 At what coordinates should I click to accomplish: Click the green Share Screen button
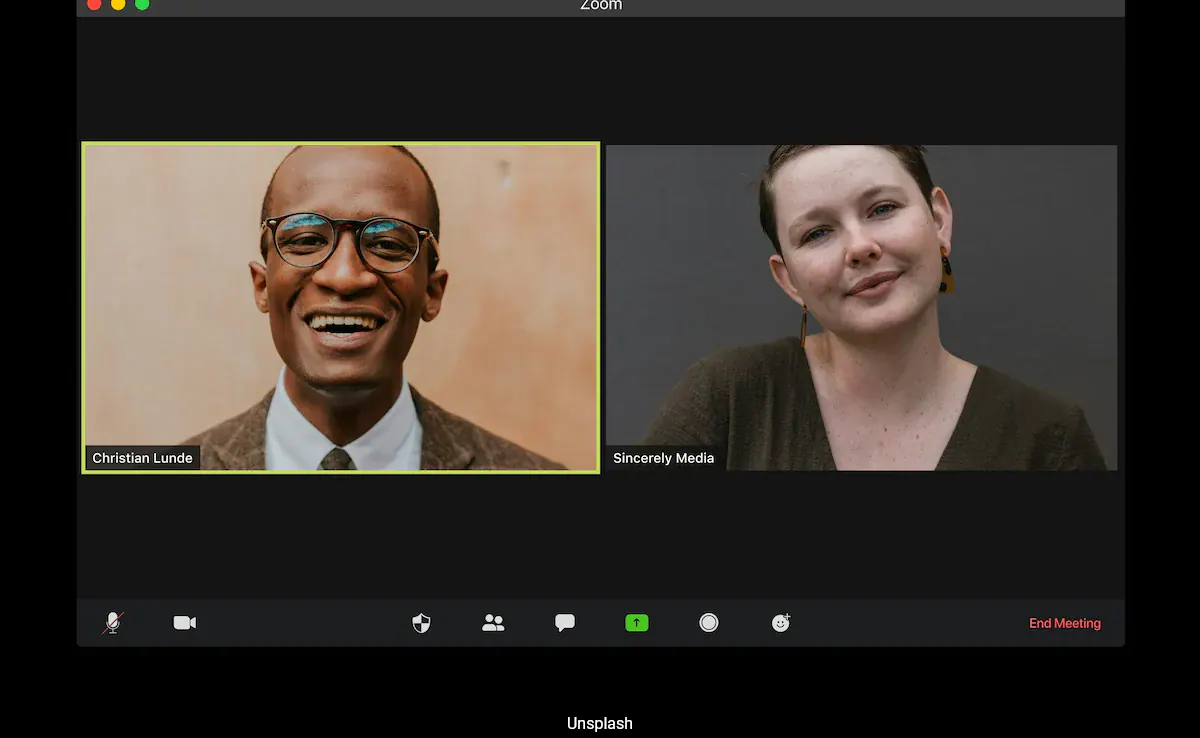(x=637, y=623)
